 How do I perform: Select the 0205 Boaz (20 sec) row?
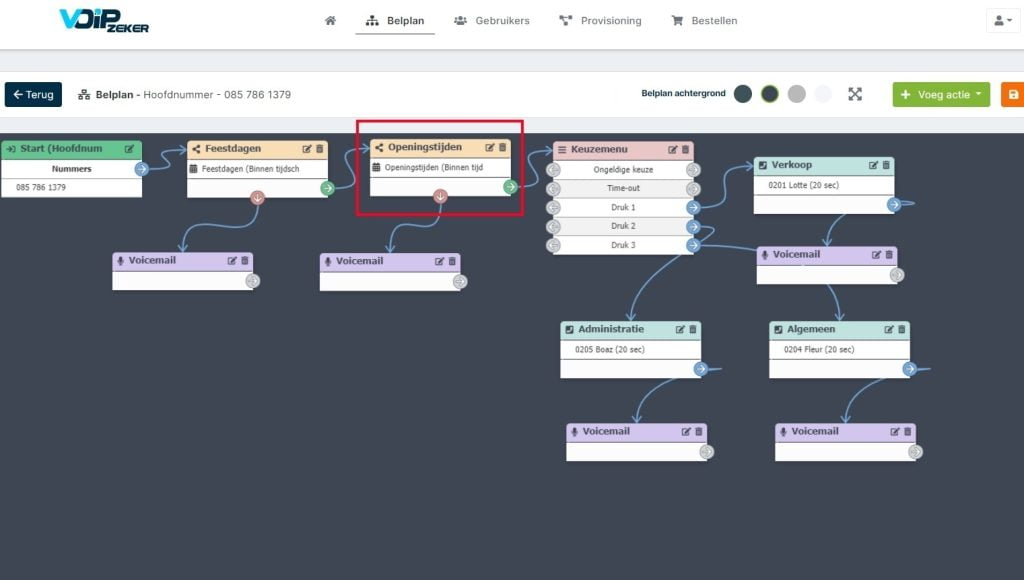tap(631, 349)
